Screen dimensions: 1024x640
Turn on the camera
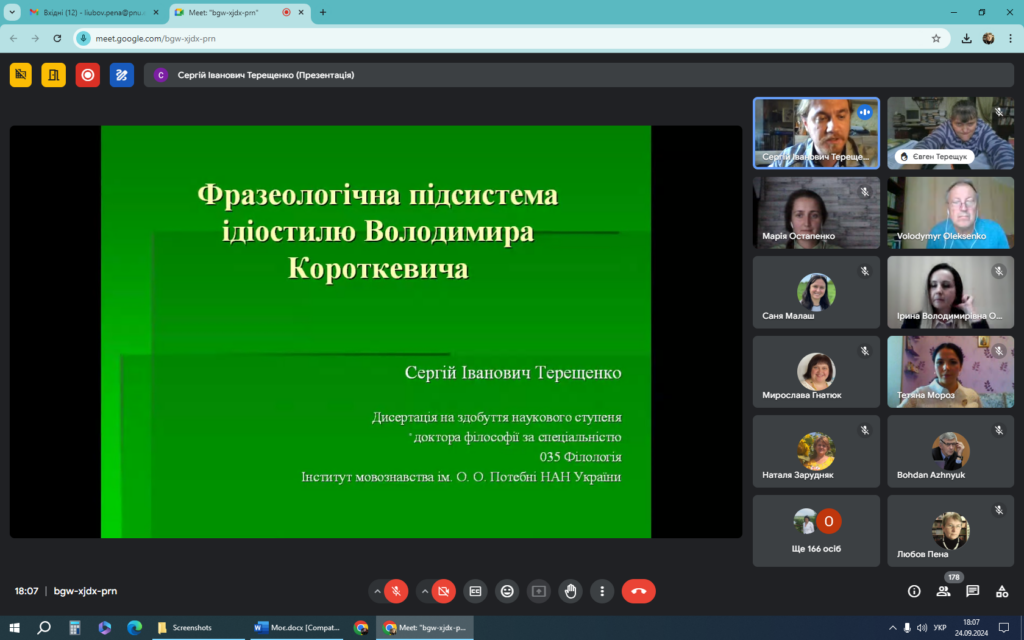click(x=444, y=591)
